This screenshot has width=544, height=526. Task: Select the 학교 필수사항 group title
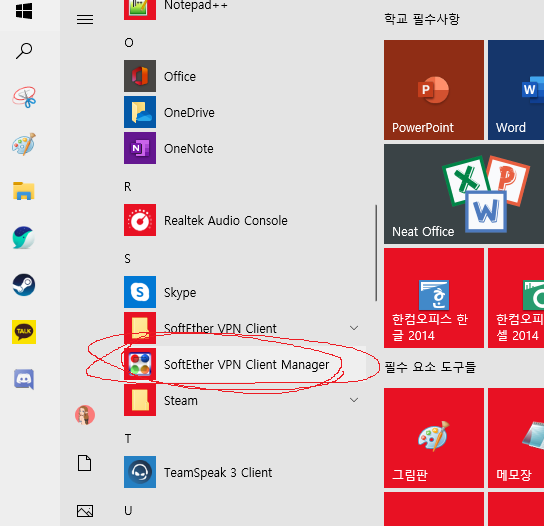422,19
